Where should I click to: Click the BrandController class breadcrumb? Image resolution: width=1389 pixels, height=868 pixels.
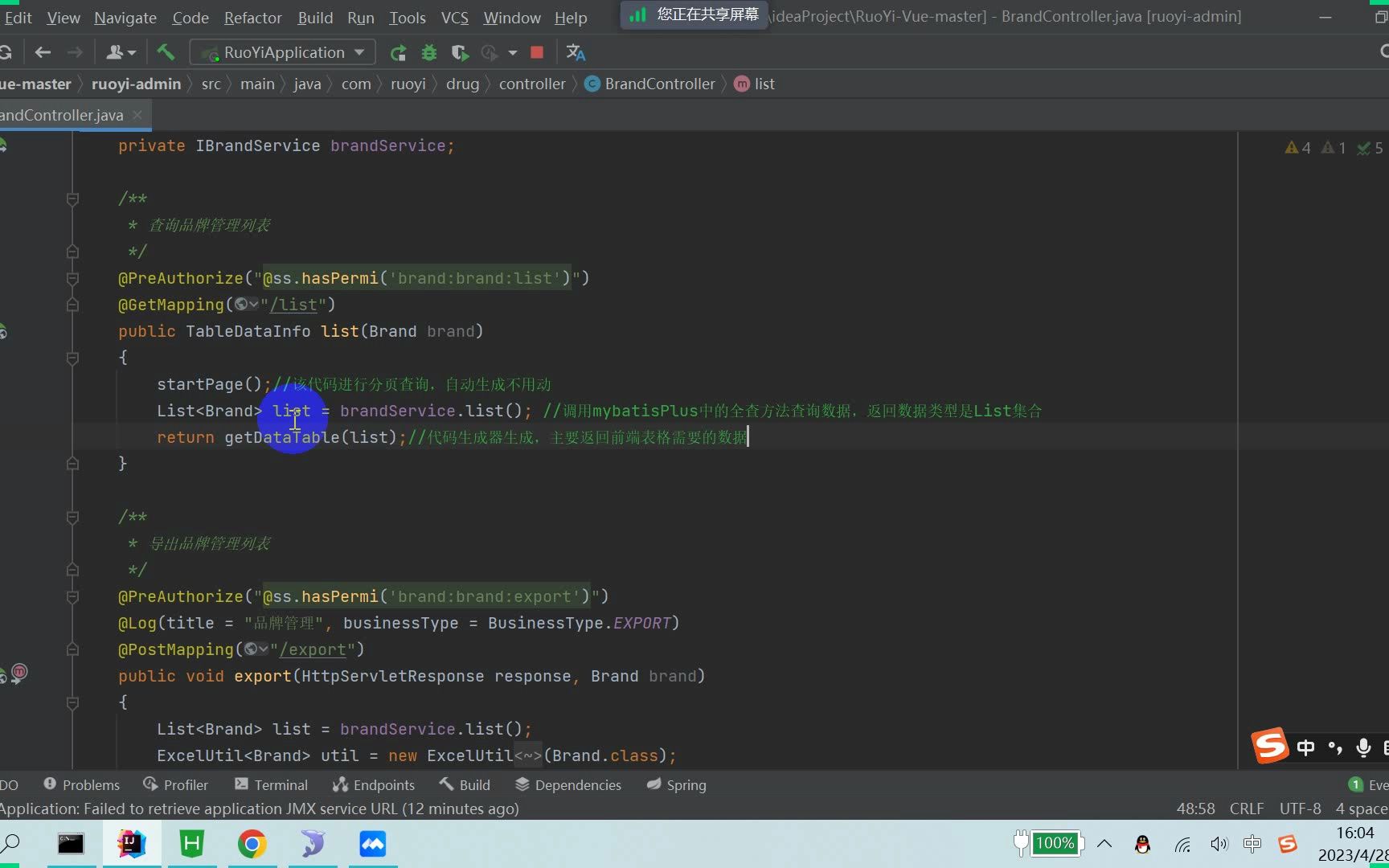tap(650, 84)
